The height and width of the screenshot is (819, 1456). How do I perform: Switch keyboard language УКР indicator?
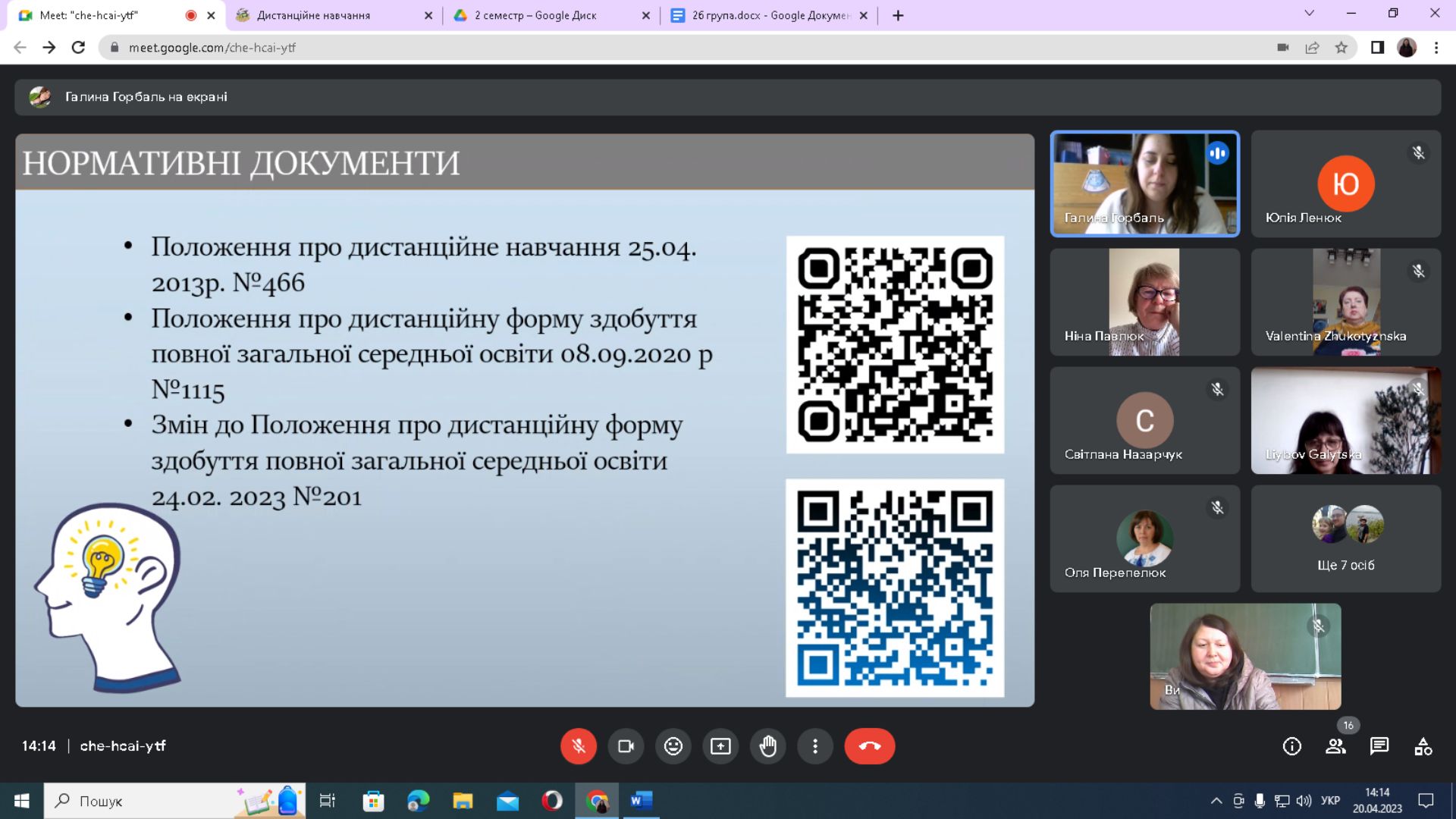point(1330,801)
